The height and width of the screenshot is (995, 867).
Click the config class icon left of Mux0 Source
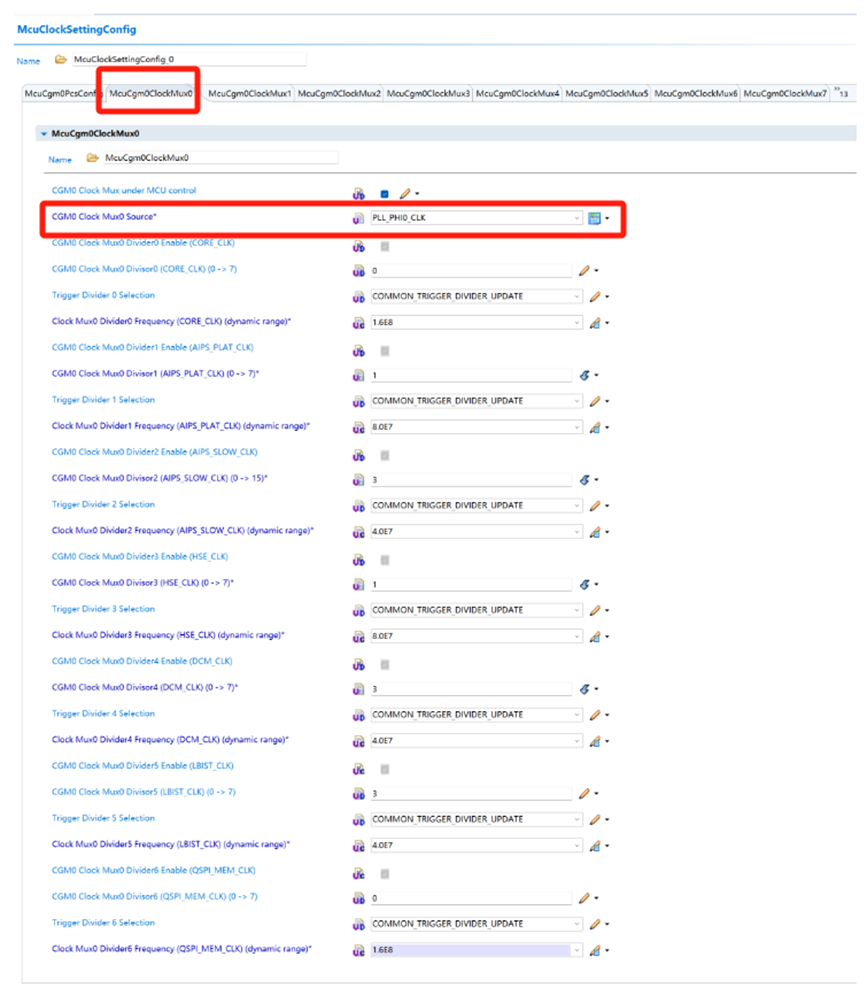point(358,218)
